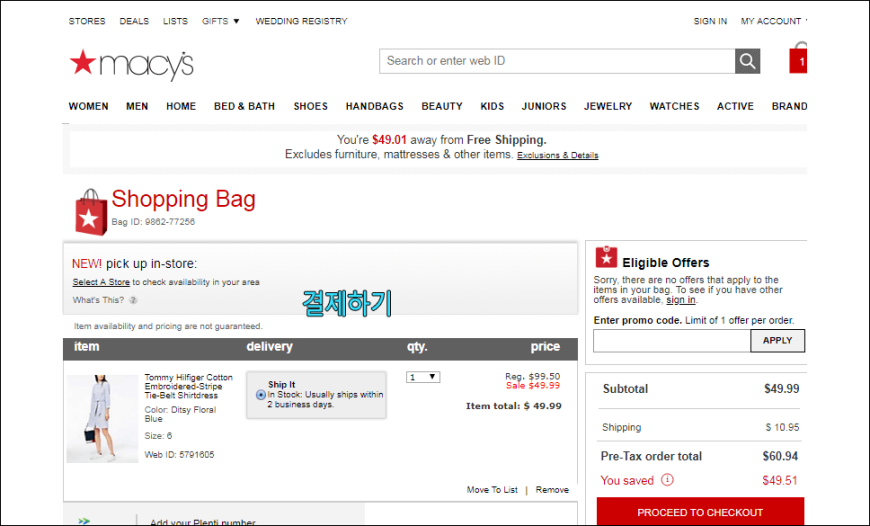Click Reg. $99.50 price text
This screenshot has height=526, width=870.
click(x=533, y=376)
